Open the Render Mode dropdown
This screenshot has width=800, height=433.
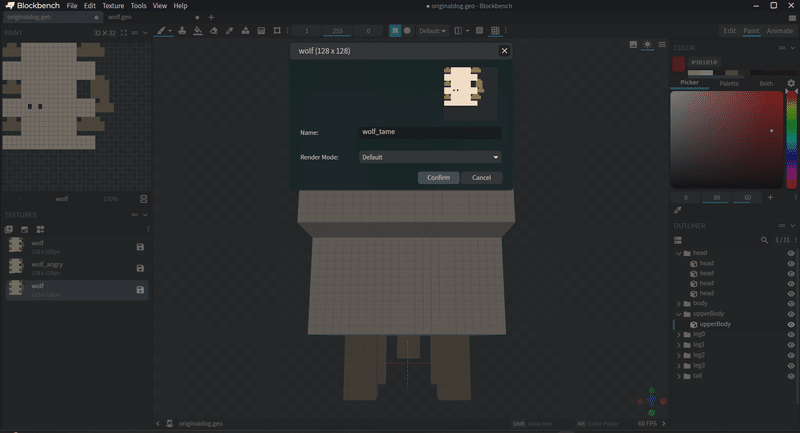pyautogui.click(x=430, y=157)
